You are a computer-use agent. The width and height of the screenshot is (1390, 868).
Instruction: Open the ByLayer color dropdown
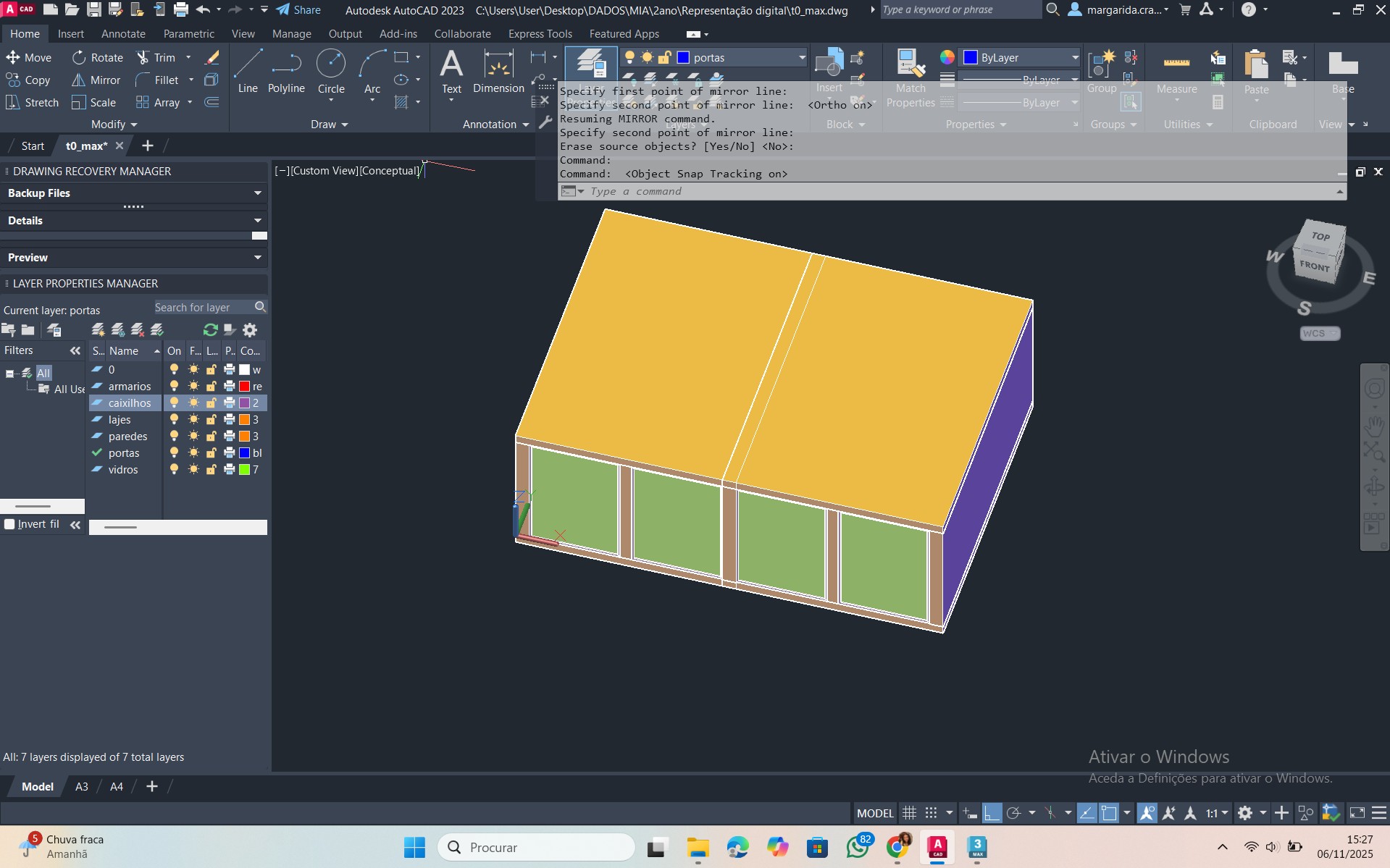[1074, 58]
